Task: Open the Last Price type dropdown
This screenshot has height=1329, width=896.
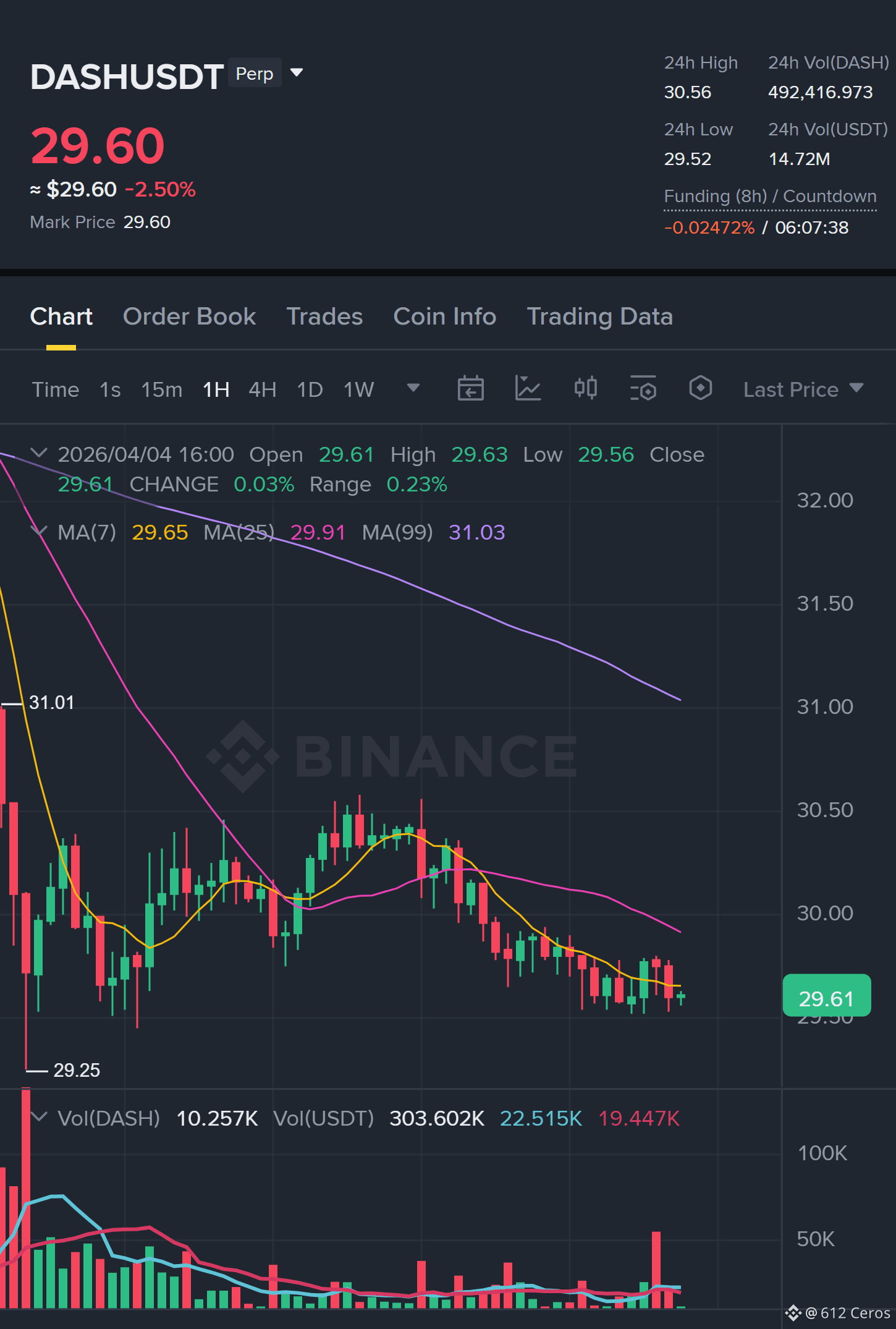Action: (x=803, y=389)
